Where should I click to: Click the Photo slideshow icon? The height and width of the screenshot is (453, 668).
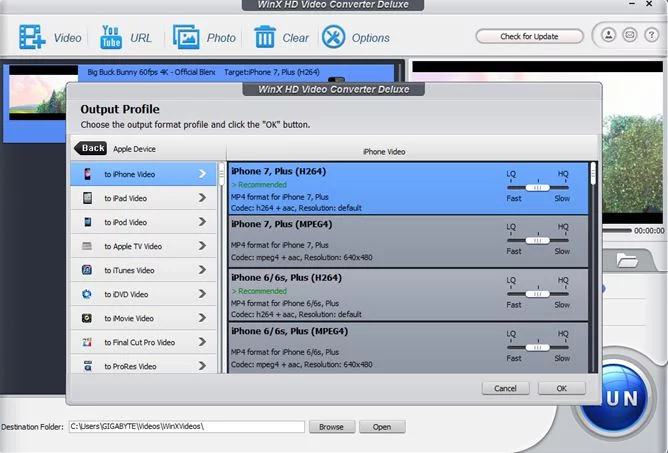tap(186, 37)
